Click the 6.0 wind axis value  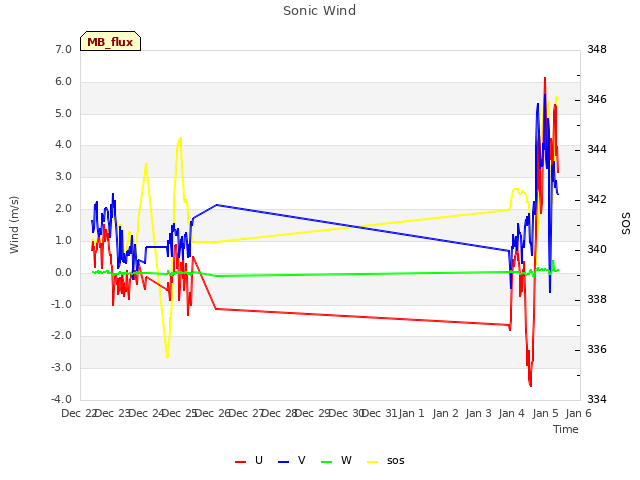(x=63, y=82)
